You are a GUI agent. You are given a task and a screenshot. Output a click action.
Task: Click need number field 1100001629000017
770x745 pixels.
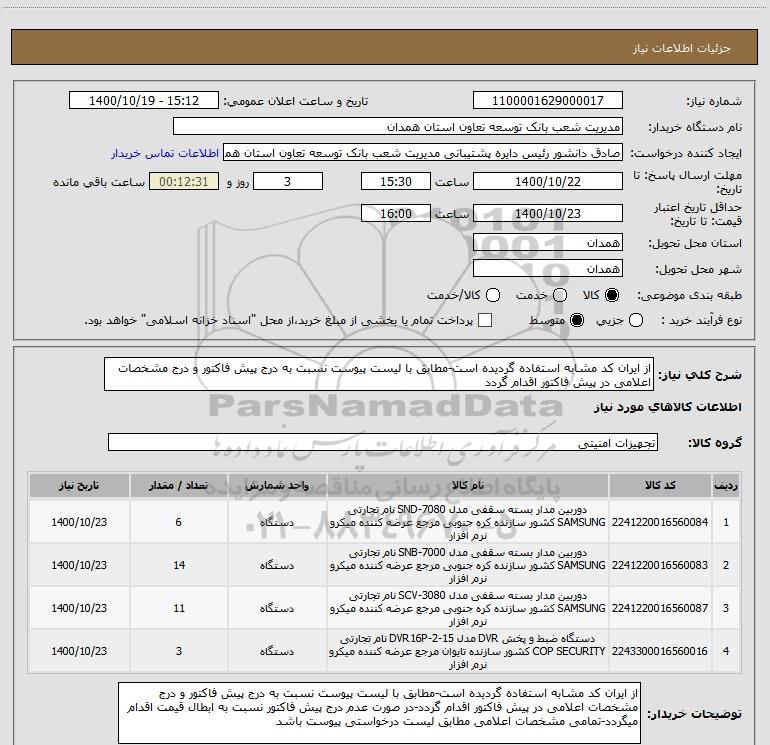(548, 101)
